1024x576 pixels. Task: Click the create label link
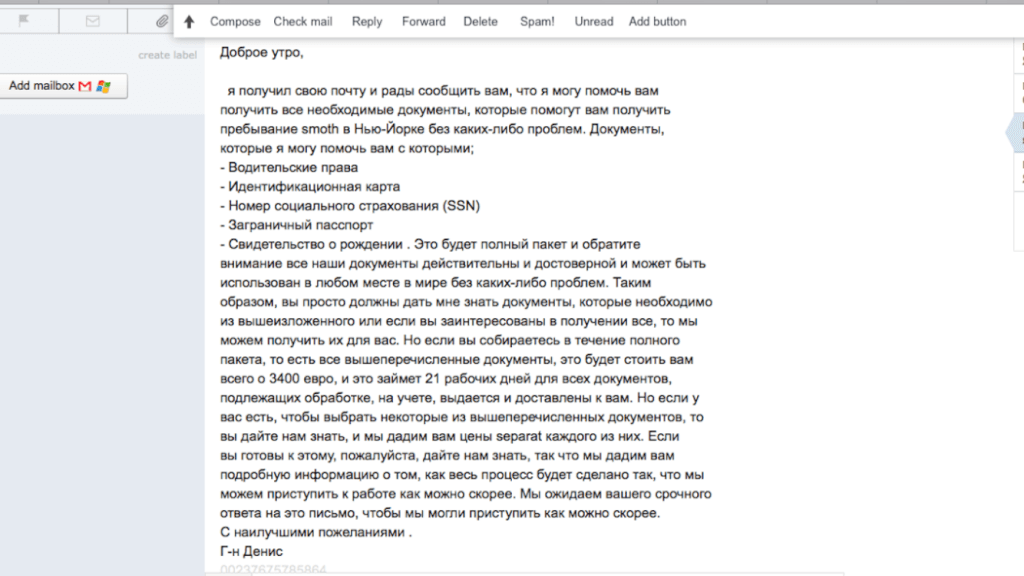(168, 55)
